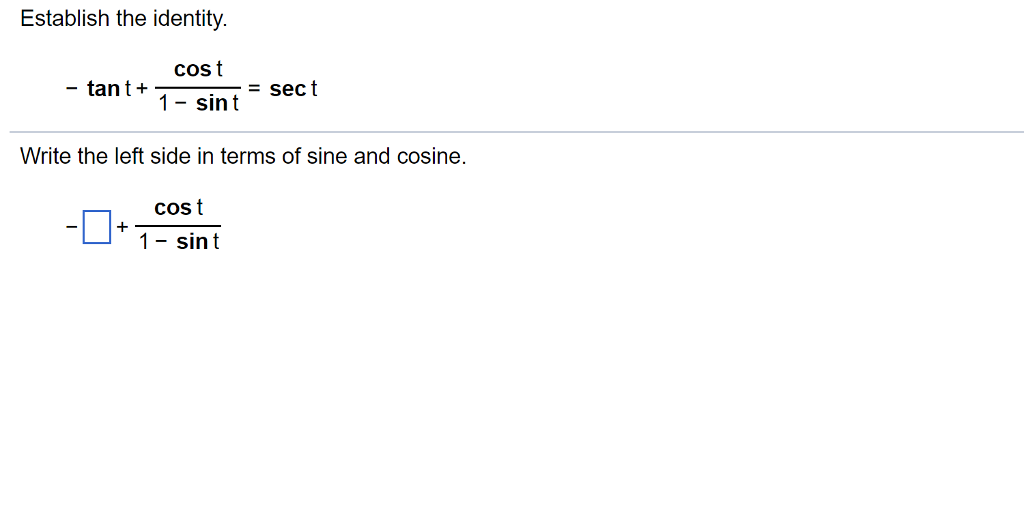The image size is (1024, 528).
Task: Click the 'Write the left side' instruction sentence
Action: pos(243,157)
